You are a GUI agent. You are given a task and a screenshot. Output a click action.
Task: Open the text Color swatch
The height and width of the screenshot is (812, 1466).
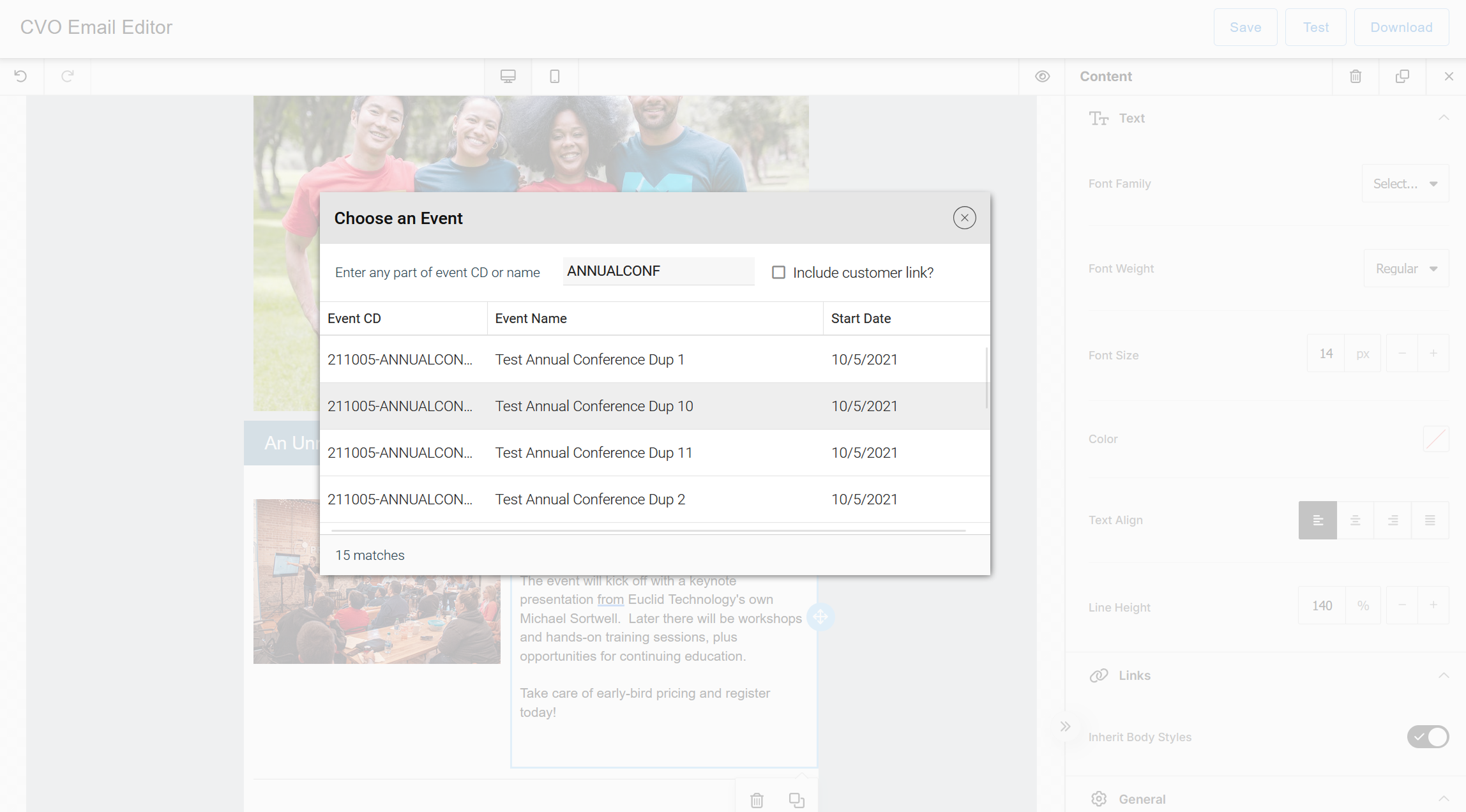1436,439
